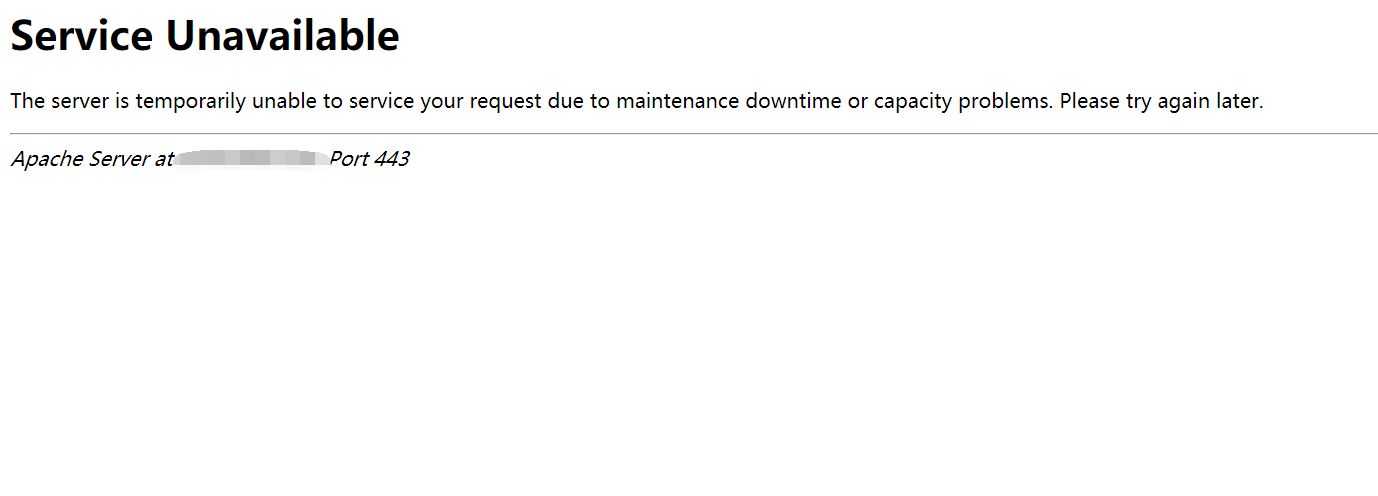Click the first word "The" in the paragraph
This screenshot has height=496, width=1378.
tap(27, 101)
